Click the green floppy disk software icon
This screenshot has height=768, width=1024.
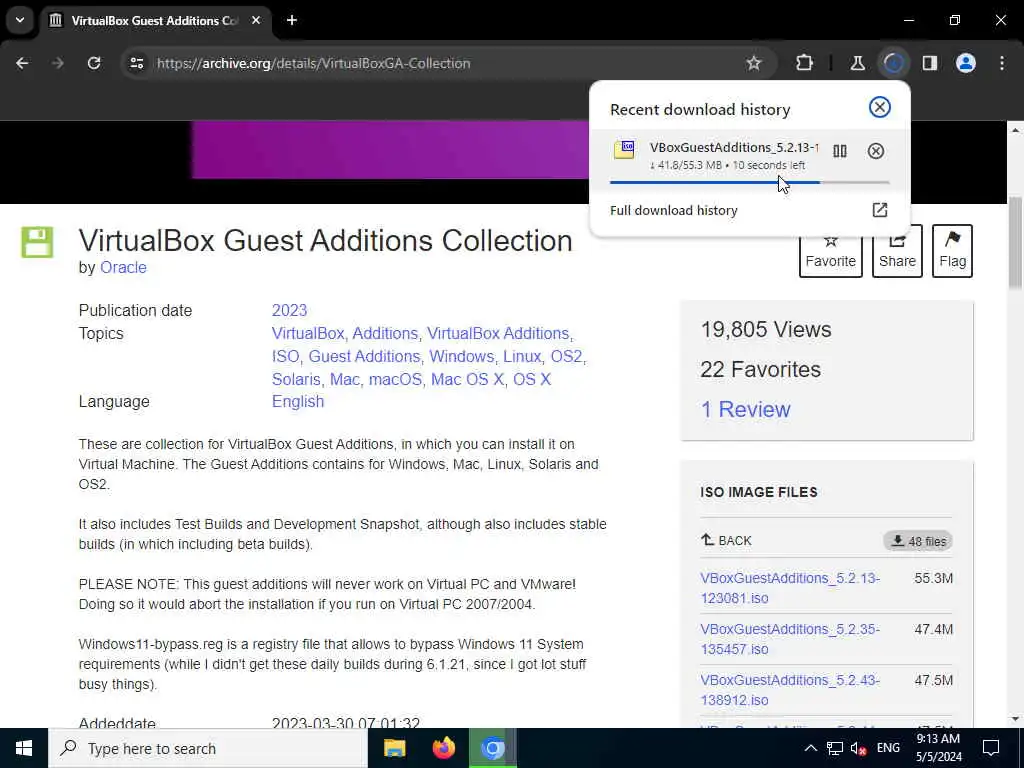click(37, 242)
